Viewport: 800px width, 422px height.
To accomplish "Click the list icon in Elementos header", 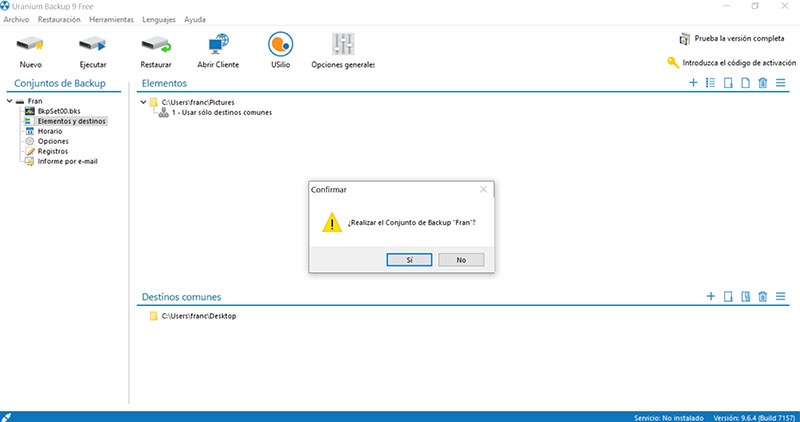I will coord(710,83).
